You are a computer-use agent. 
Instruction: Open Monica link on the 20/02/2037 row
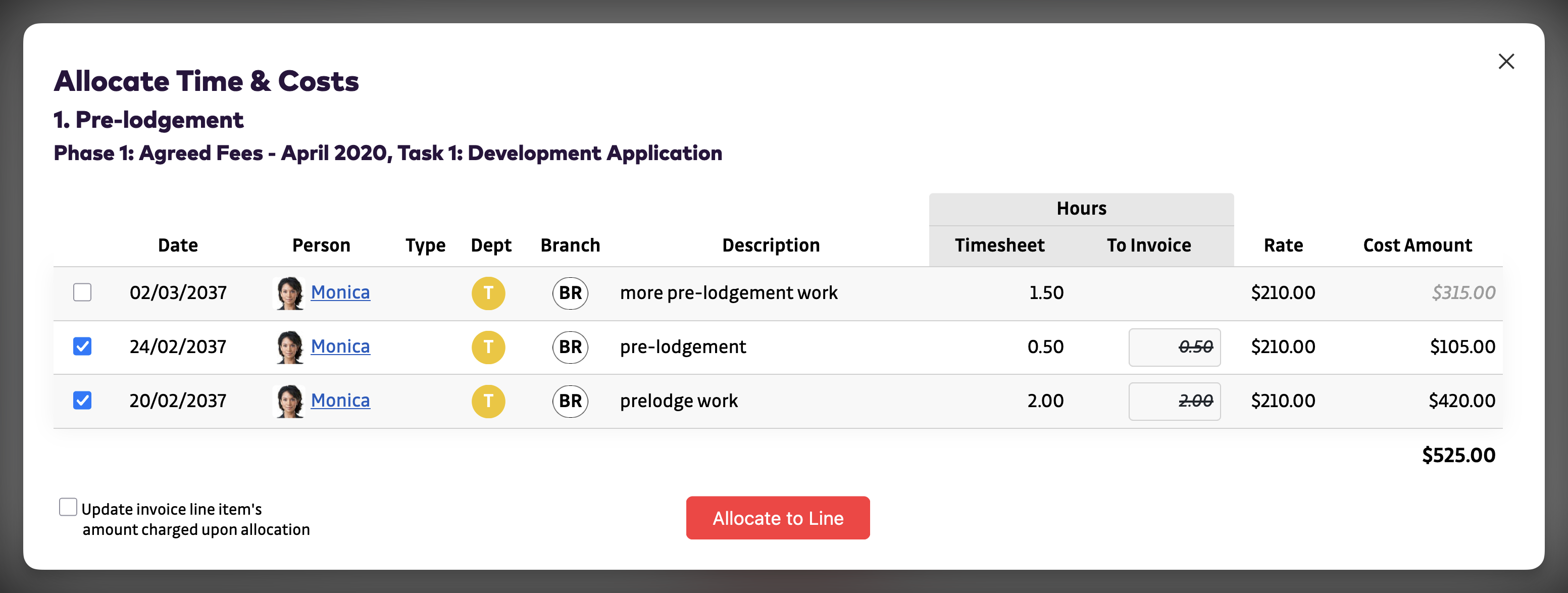[x=340, y=401]
